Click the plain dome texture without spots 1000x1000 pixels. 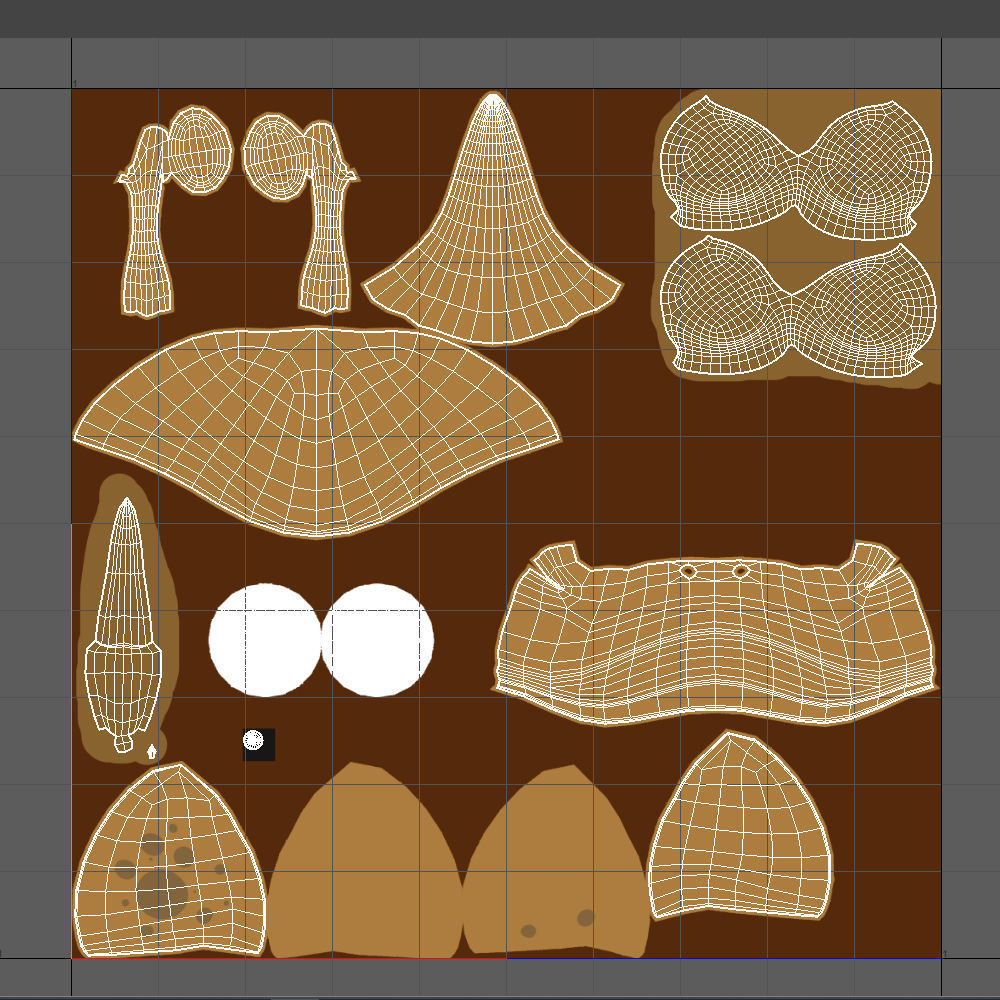(365, 860)
